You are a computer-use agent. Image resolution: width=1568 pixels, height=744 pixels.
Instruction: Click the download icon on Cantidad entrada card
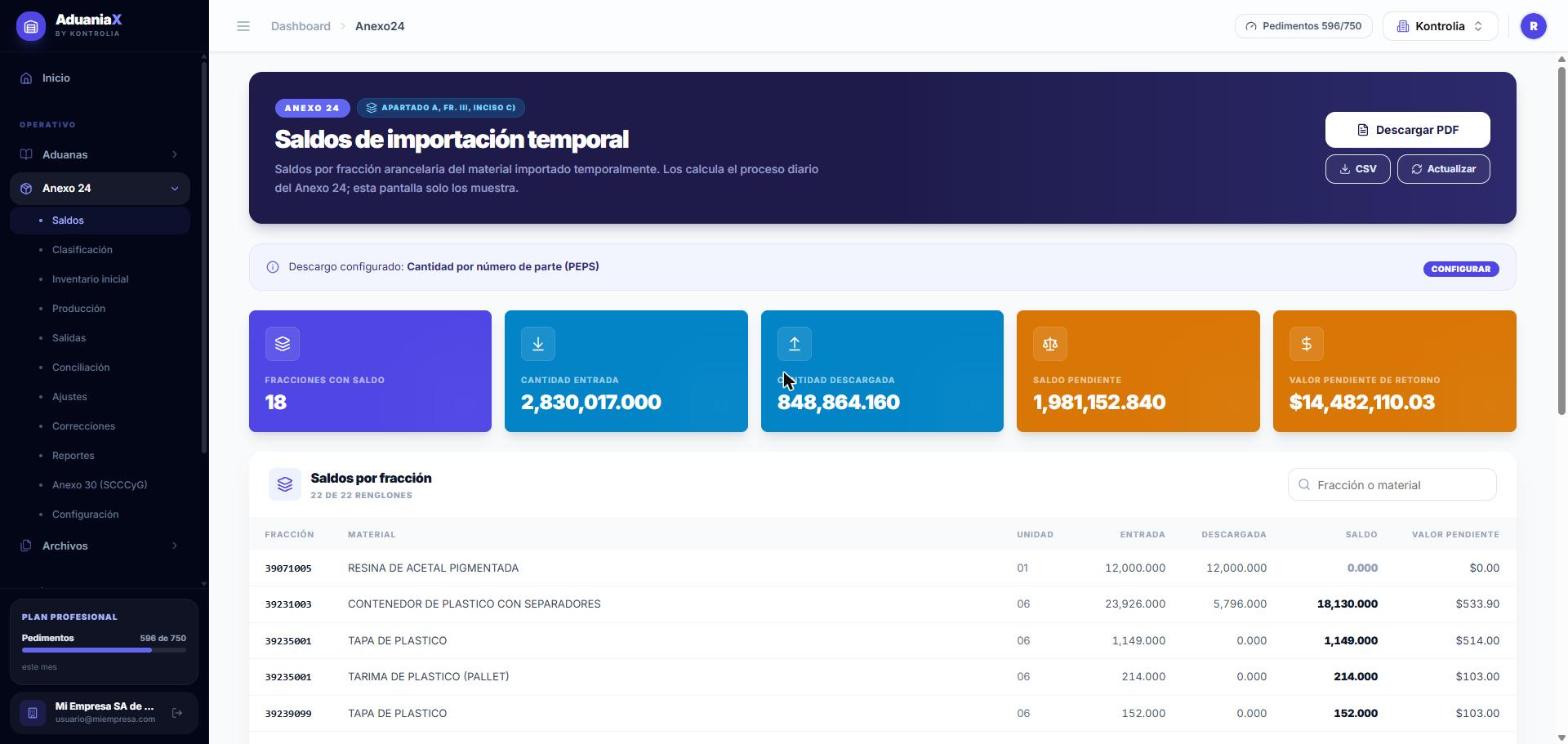click(x=538, y=344)
